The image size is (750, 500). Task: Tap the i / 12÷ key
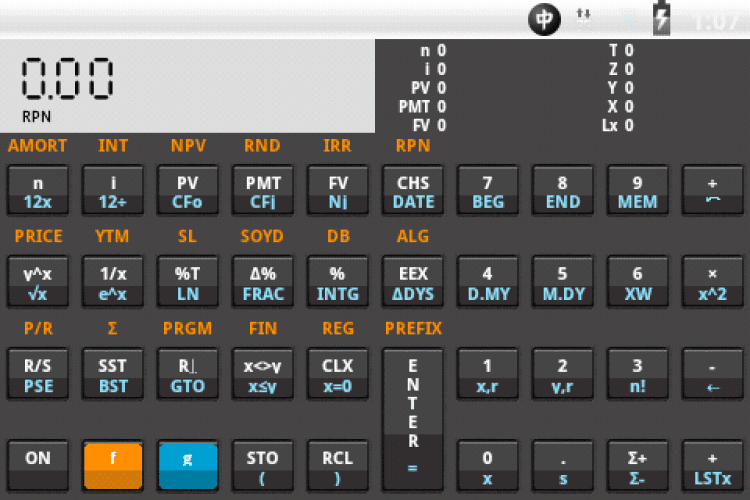[113, 190]
